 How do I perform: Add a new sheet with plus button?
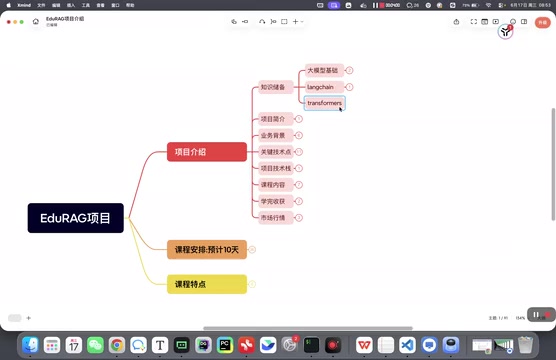29,318
